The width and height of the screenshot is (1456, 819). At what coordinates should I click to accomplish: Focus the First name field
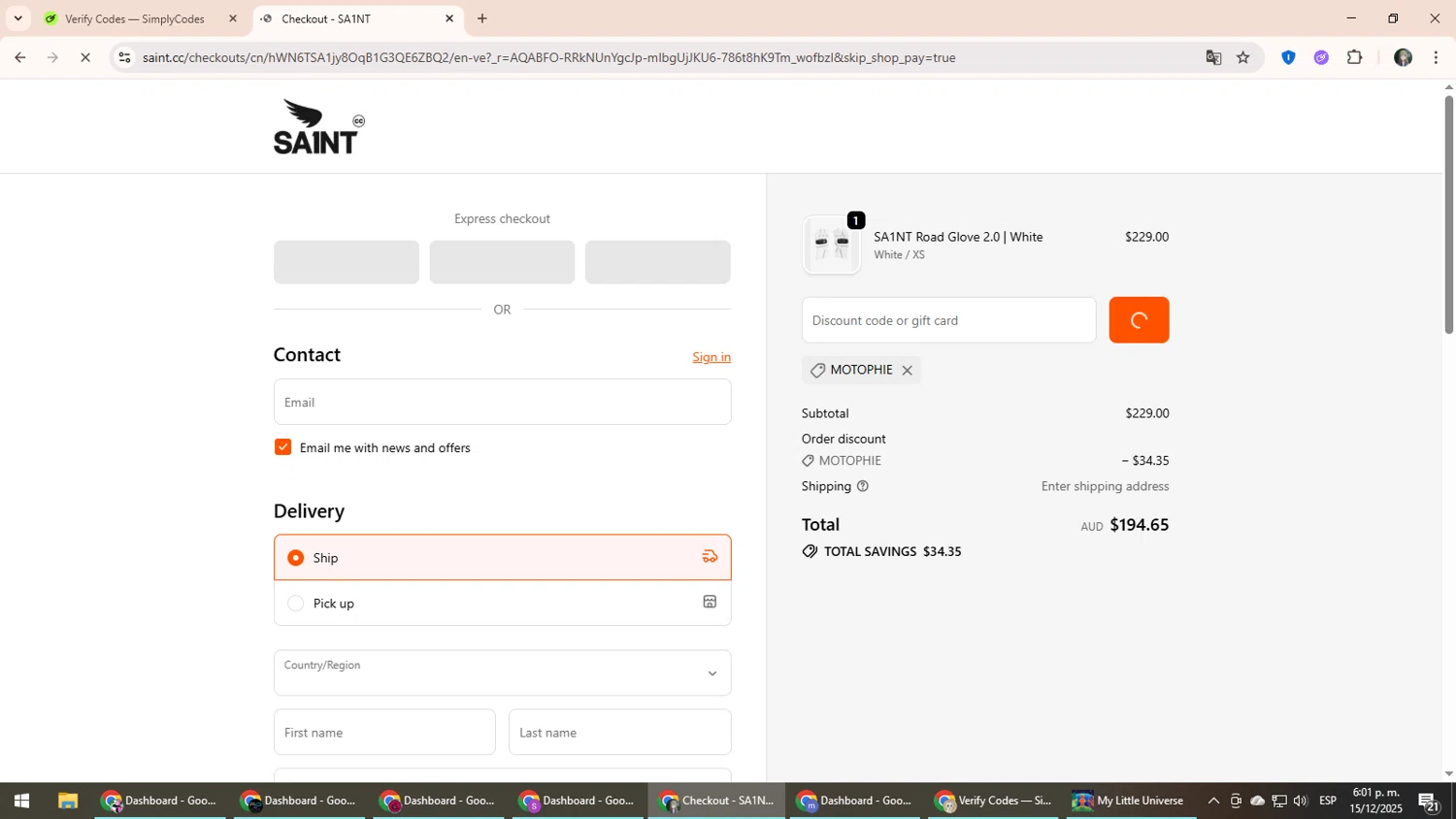tap(384, 732)
